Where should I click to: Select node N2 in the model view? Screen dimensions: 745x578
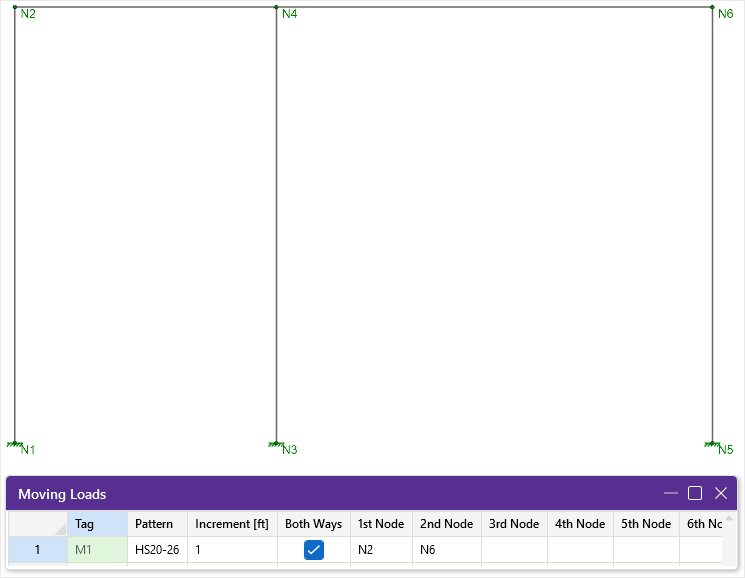[15, 7]
